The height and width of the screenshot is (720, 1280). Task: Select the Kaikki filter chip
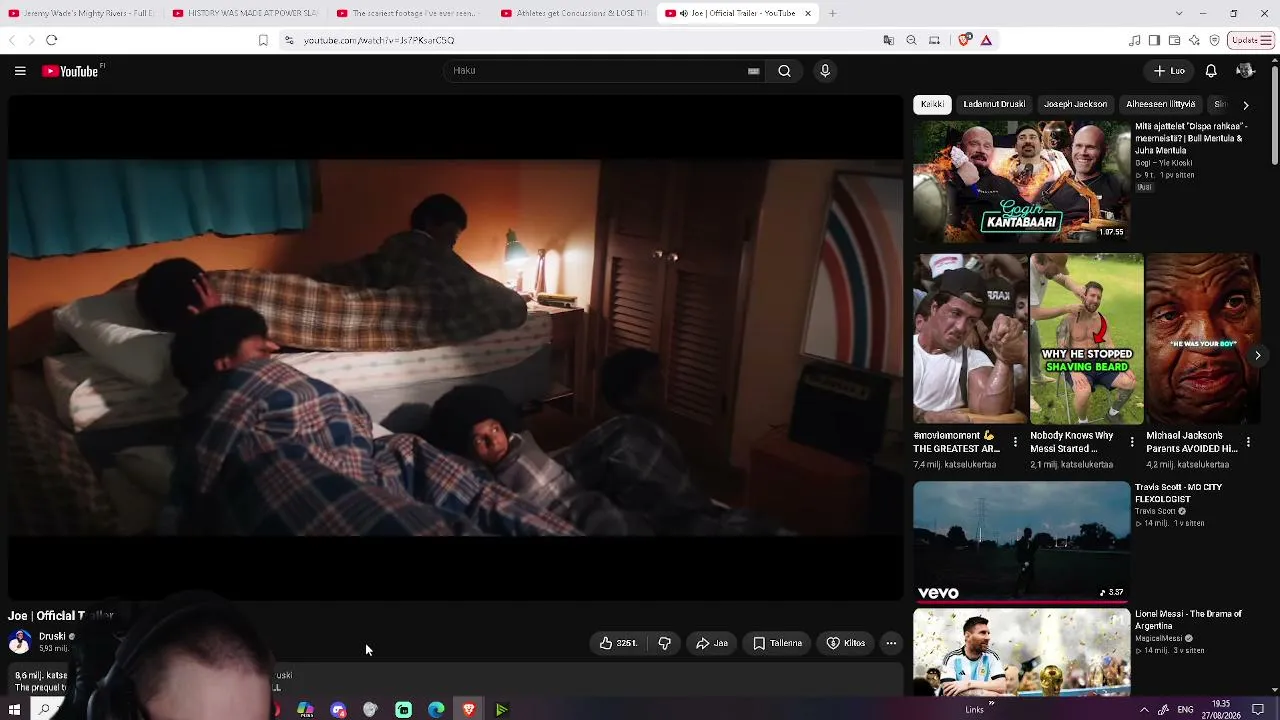click(x=932, y=104)
